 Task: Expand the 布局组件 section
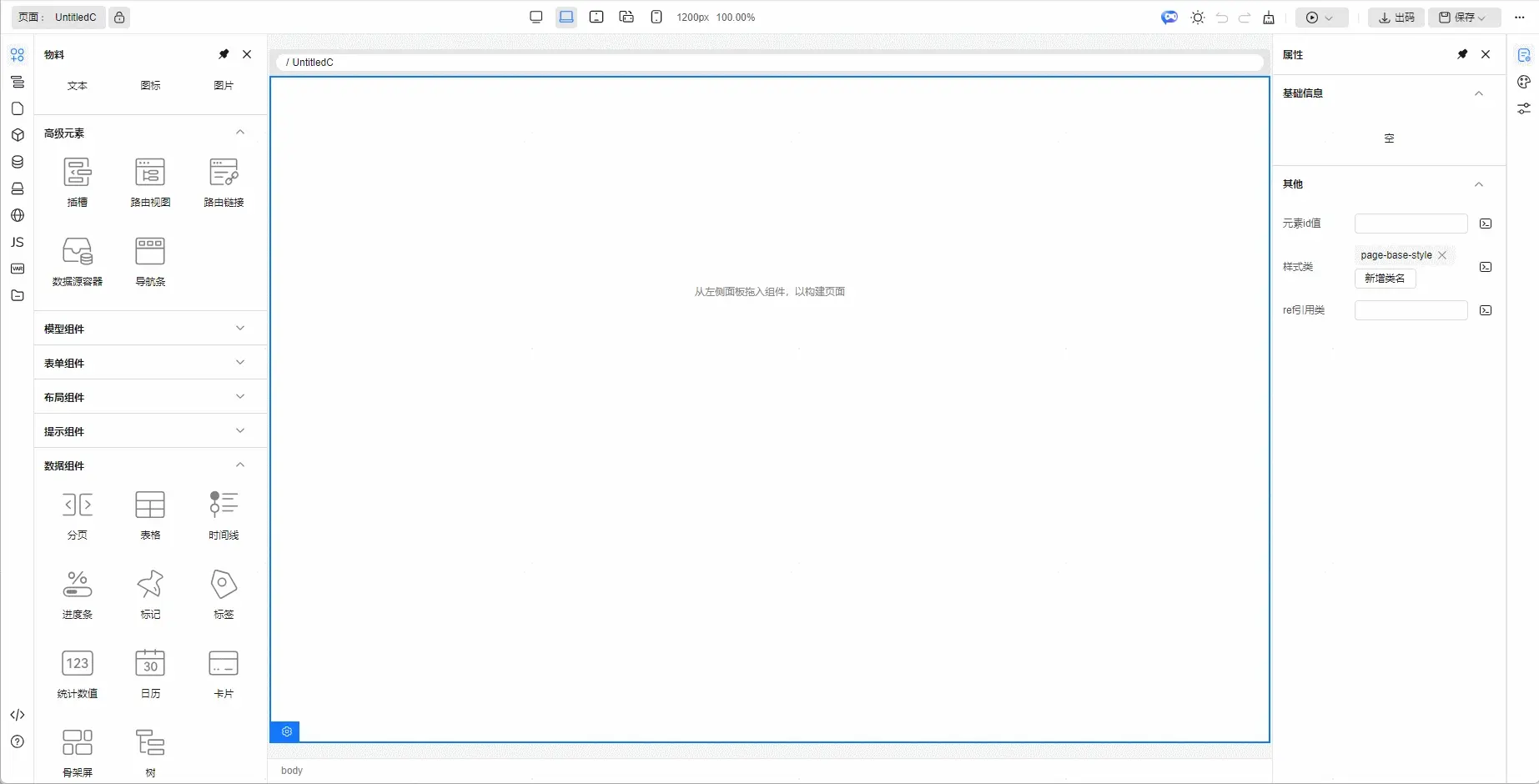pos(240,397)
